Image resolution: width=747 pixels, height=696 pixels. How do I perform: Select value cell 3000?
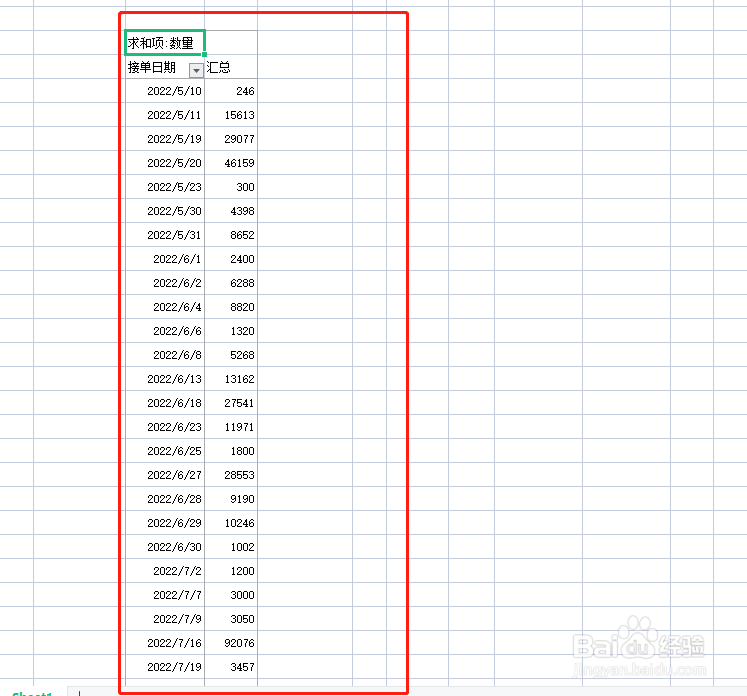[231, 595]
